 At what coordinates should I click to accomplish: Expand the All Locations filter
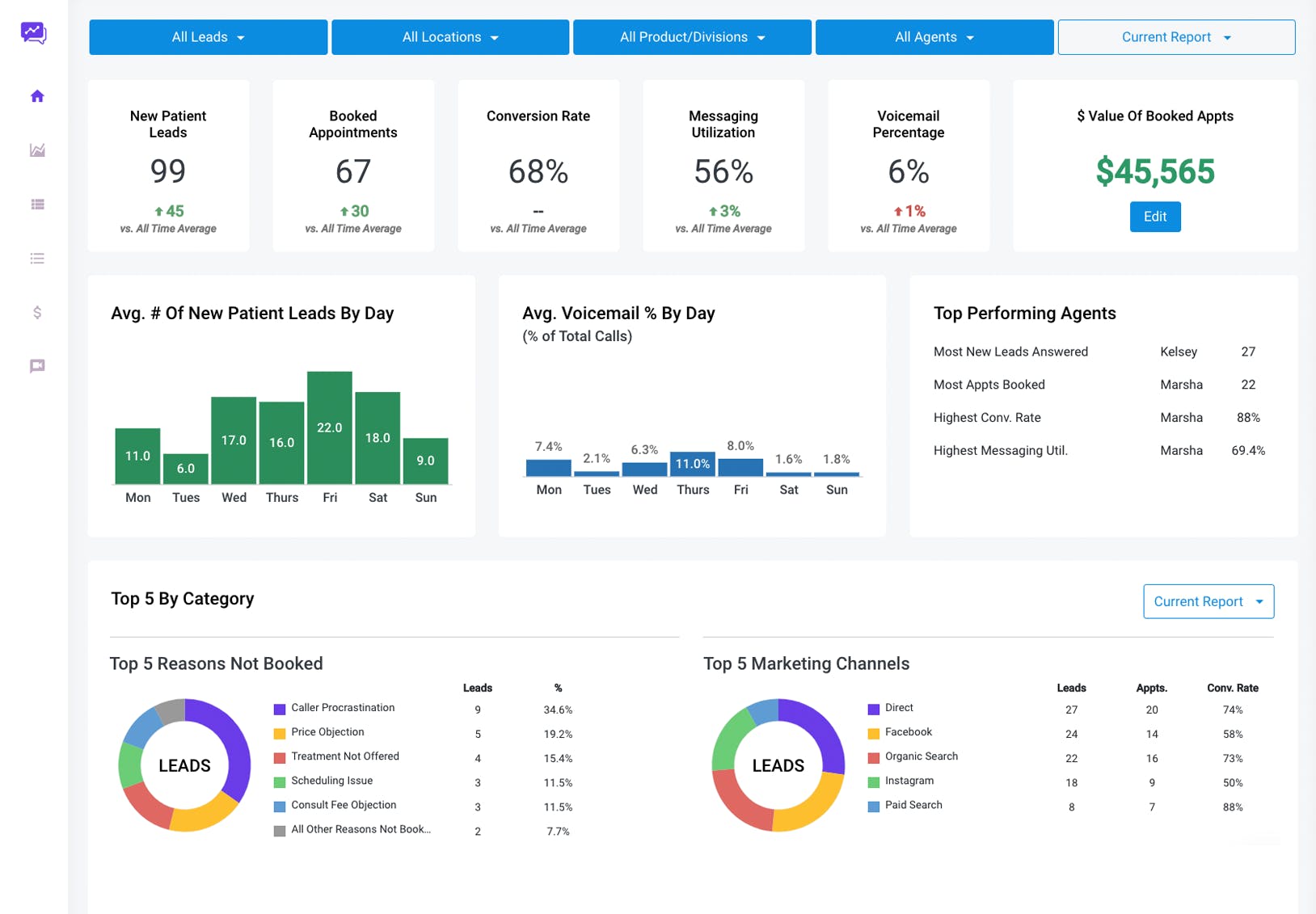point(450,37)
